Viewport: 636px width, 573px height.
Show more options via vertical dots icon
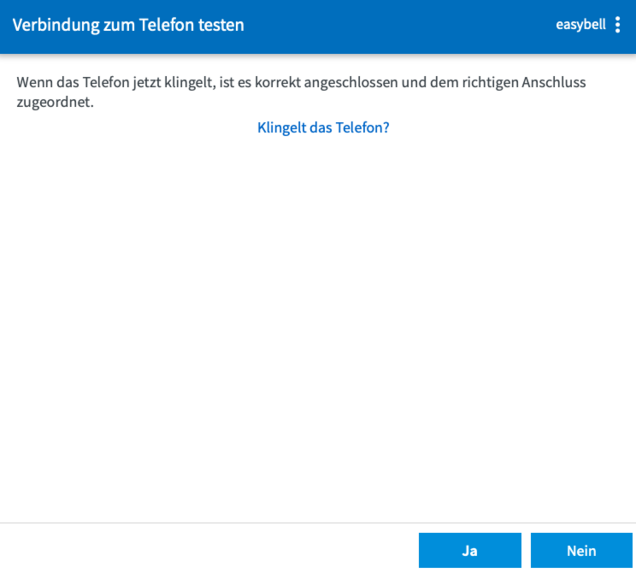[618, 25]
